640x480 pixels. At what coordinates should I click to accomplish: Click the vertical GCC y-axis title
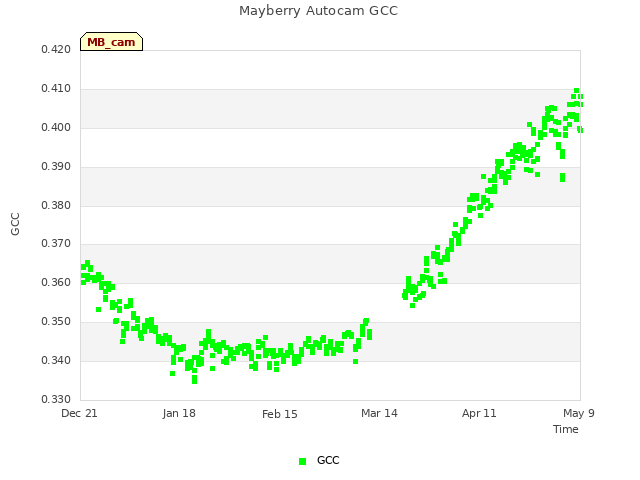[15, 224]
